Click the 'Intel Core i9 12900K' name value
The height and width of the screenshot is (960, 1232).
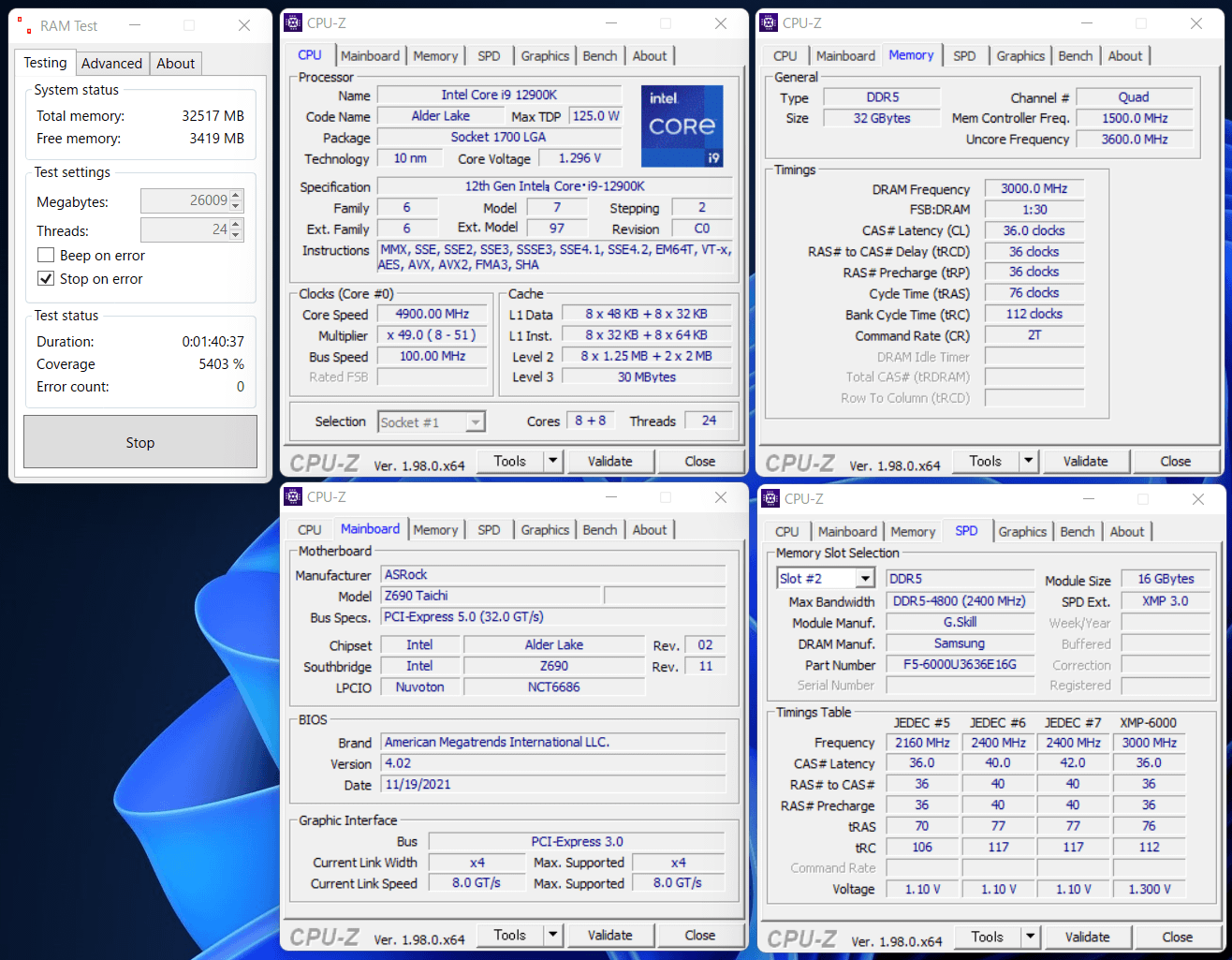[x=499, y=95]
